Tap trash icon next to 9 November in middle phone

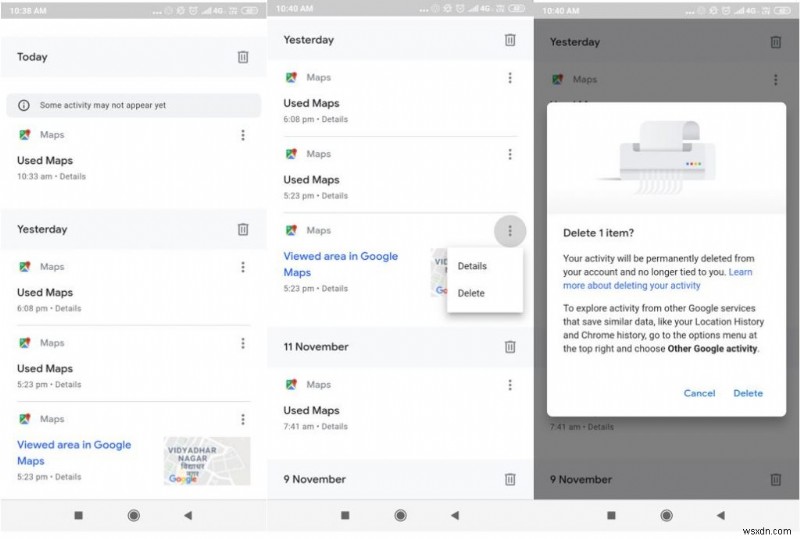click(x=510, y=479)
